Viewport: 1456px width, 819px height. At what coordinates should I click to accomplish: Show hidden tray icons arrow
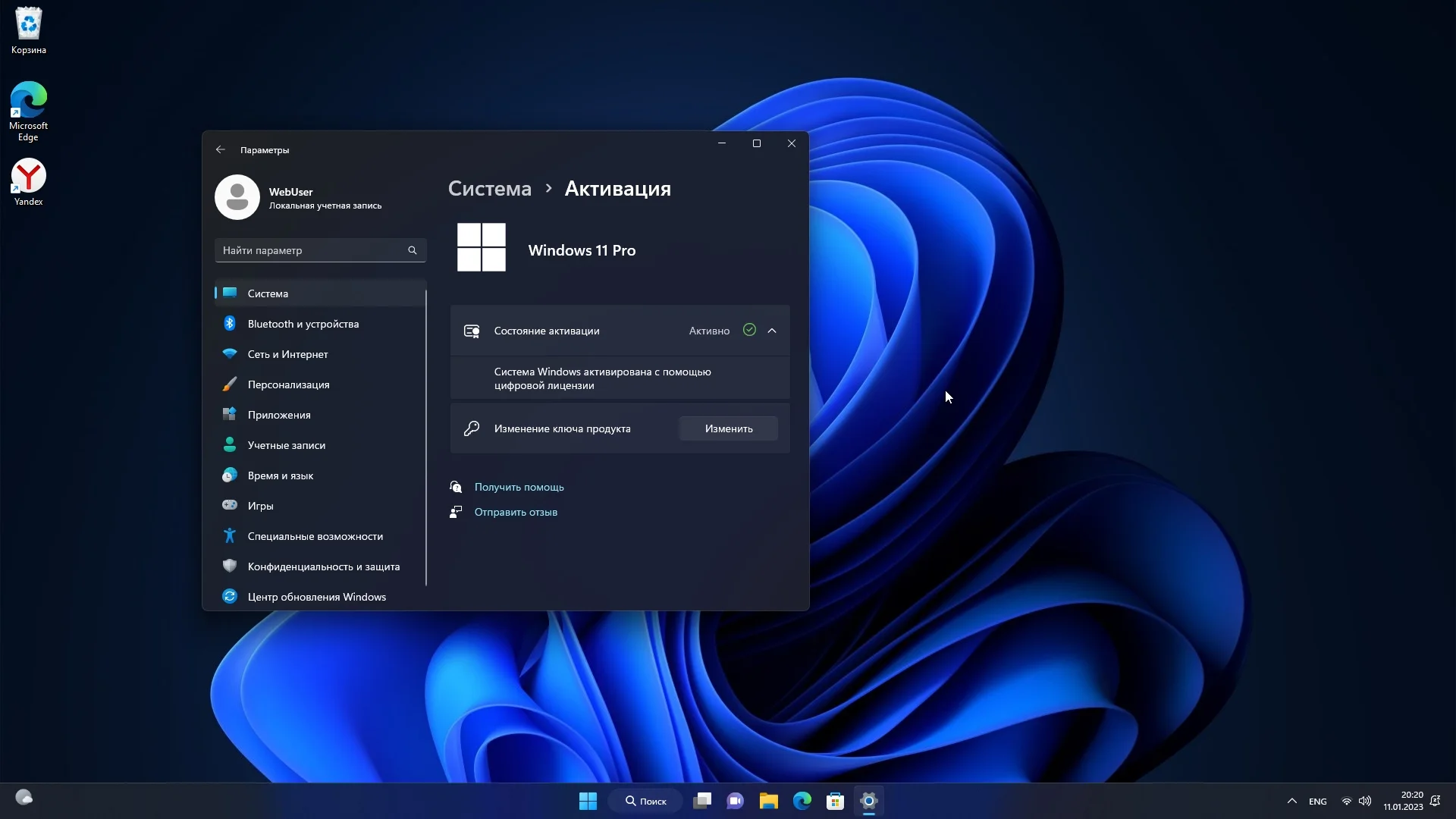[1291, 801]
